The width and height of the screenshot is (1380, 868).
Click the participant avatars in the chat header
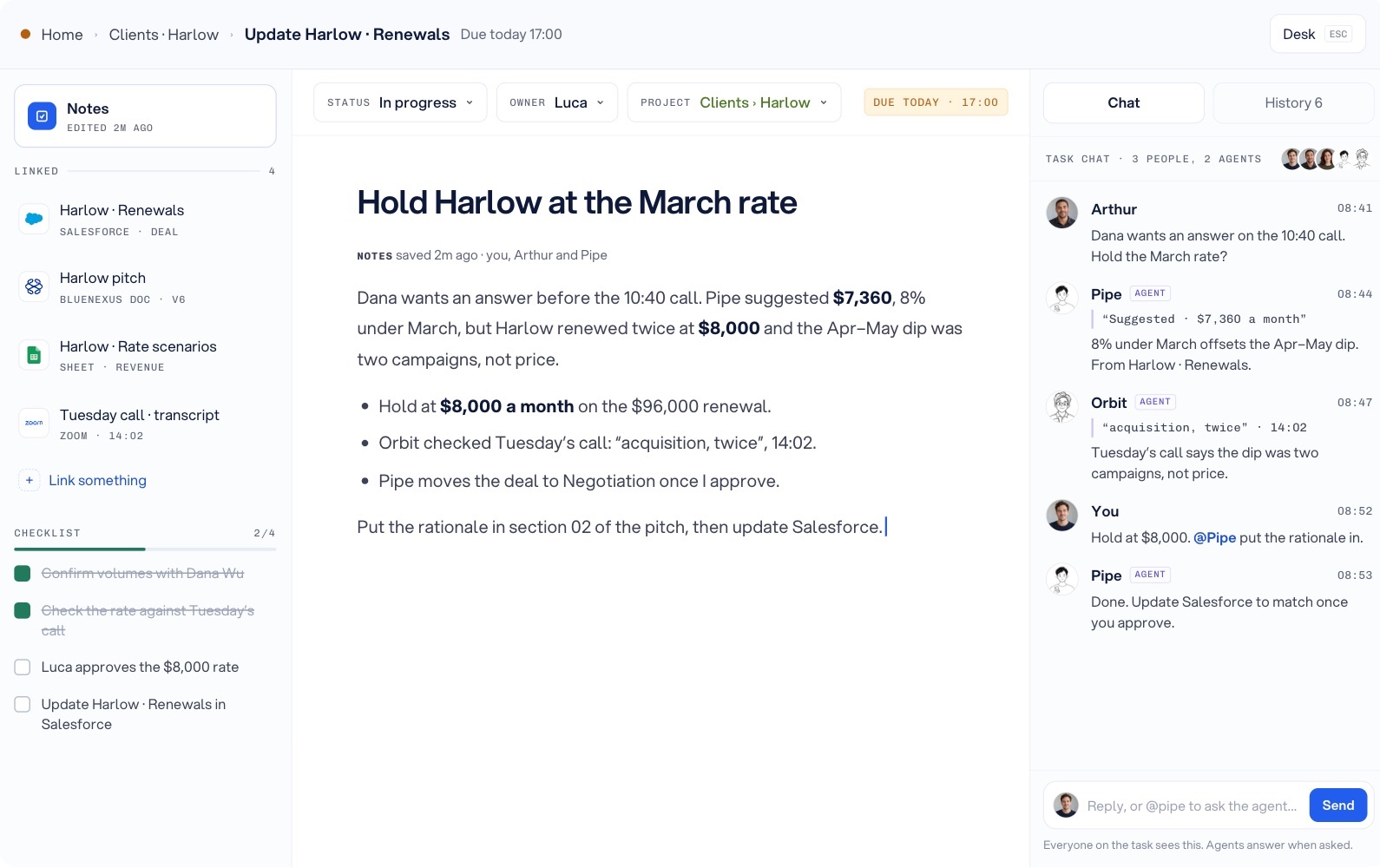[x=1326, y=159]
